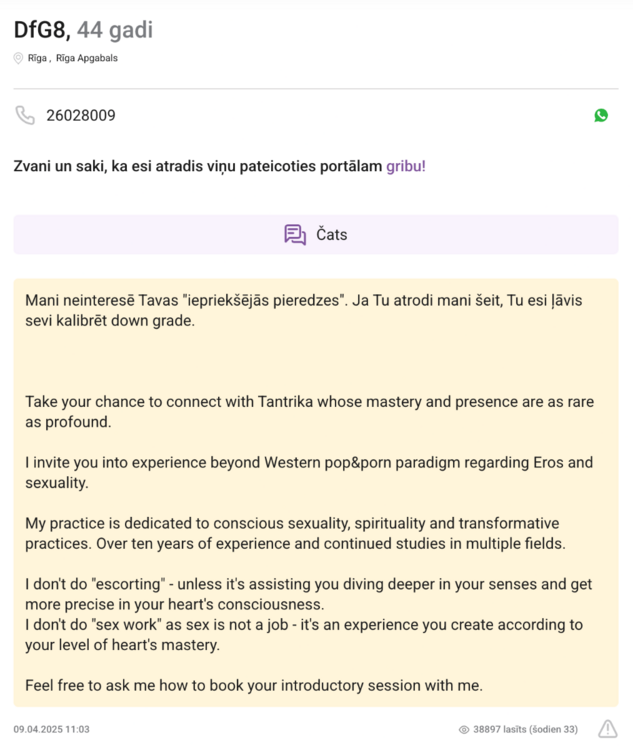Click the eye icon next to view count
Image resolution: width=633 pixels, height=750 pixels.
[x=464, y=730]
